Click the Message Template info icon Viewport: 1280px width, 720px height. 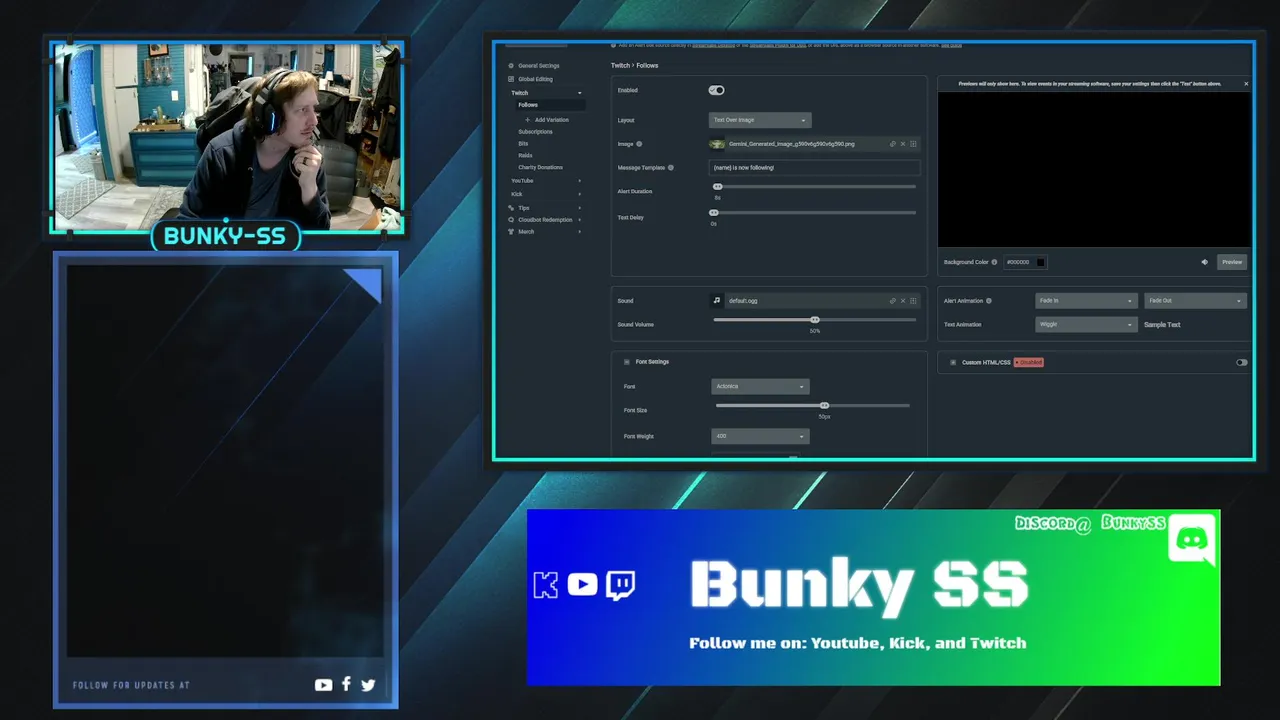click(x=670, y=168)
